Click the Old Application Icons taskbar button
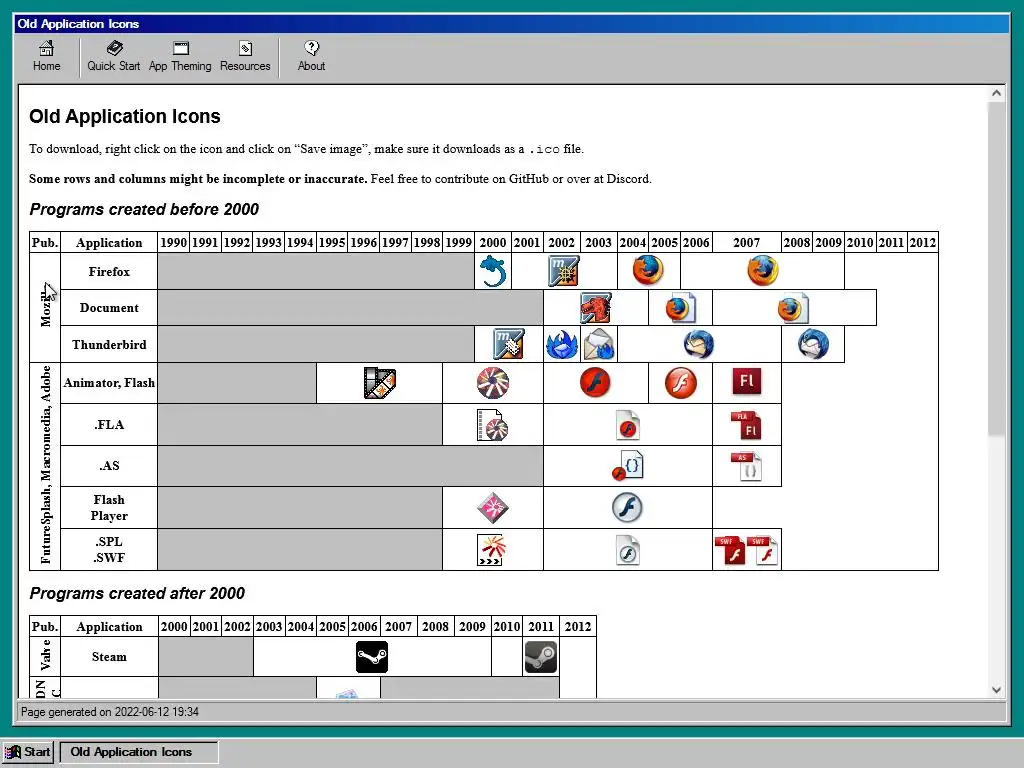The width and height of the screenshot is (1024, 768). coord(138,752)
